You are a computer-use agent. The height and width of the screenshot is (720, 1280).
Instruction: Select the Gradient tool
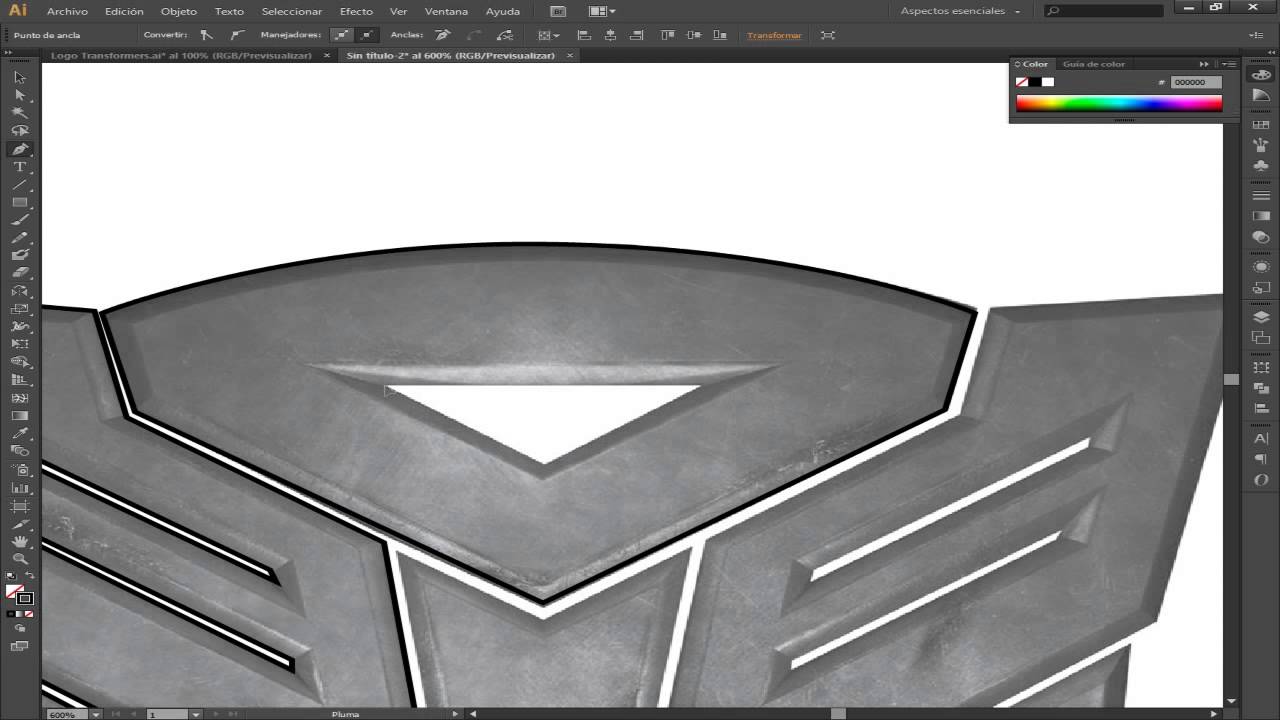pyautogui.click(x=19, y=416)
